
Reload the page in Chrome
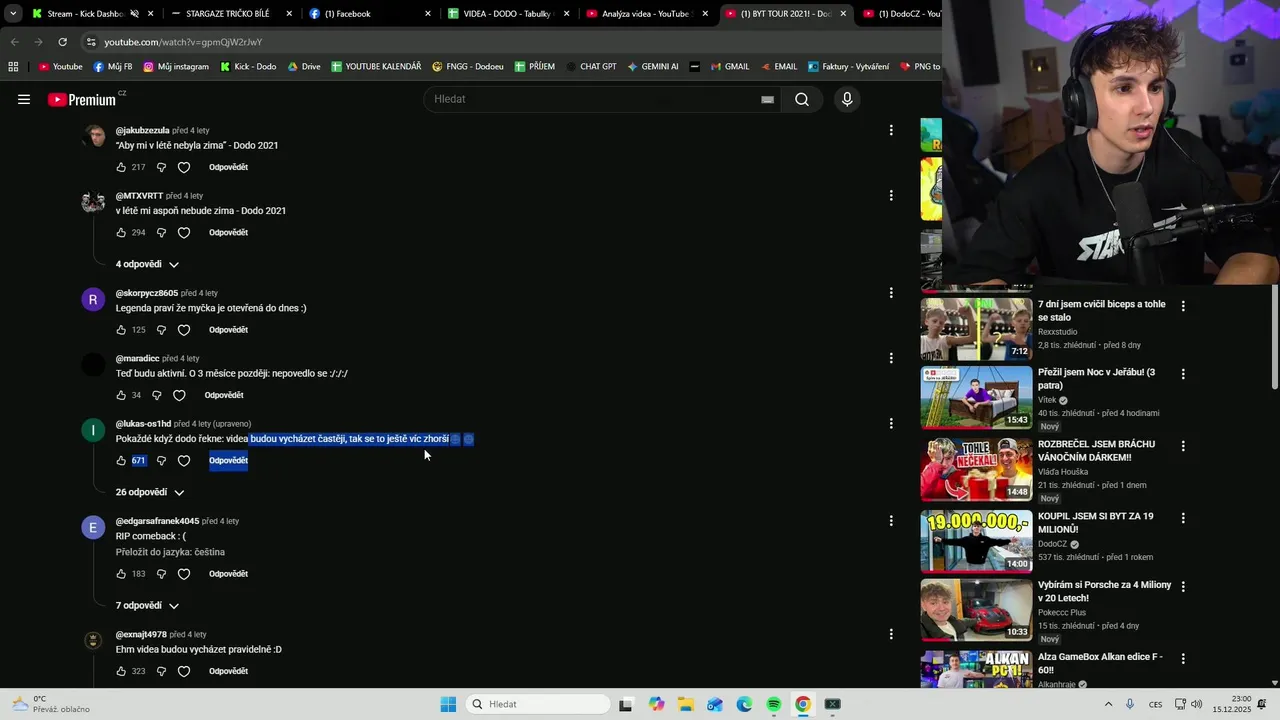62,42
